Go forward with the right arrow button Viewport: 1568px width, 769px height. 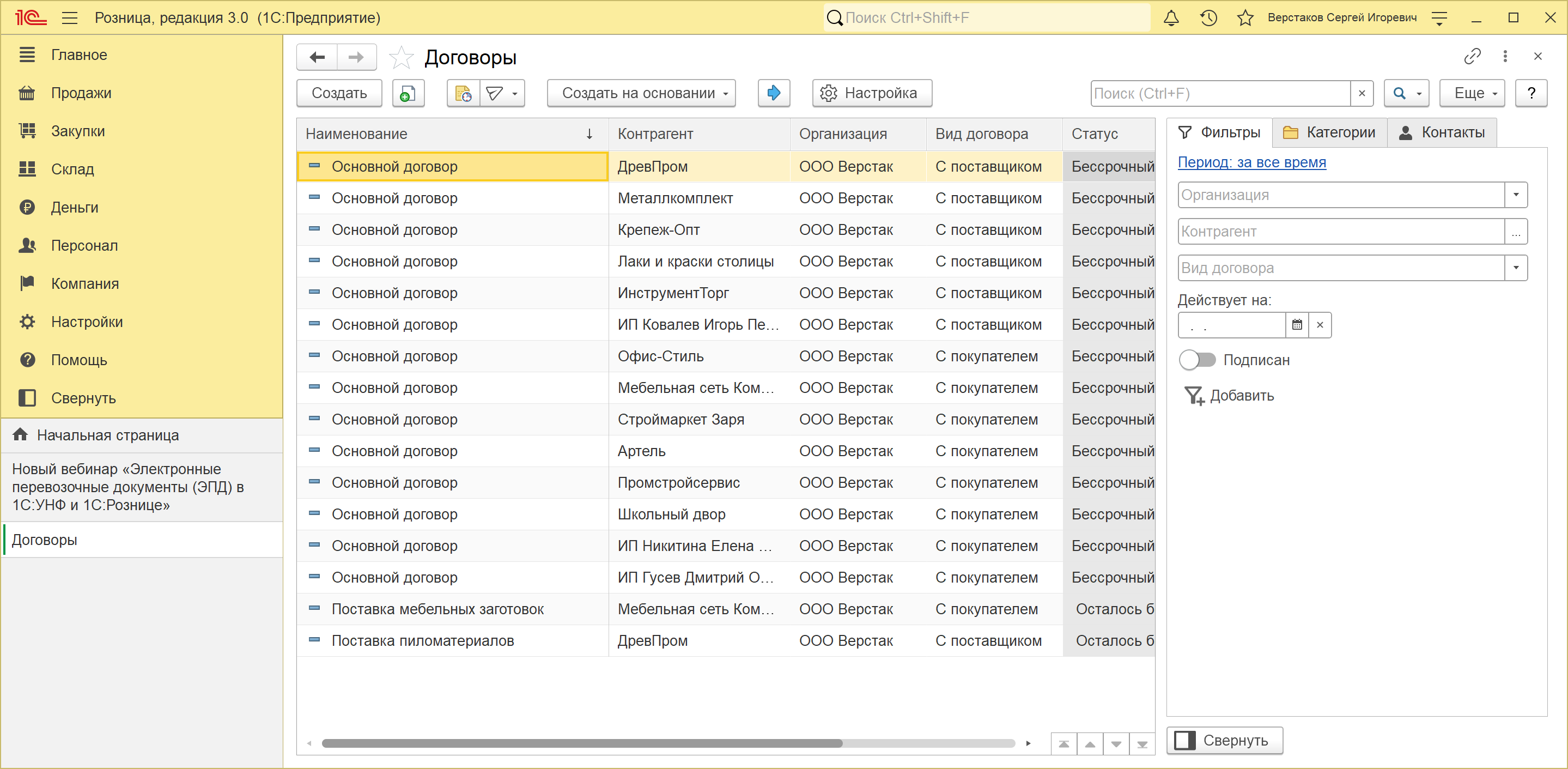coord(357,57)
